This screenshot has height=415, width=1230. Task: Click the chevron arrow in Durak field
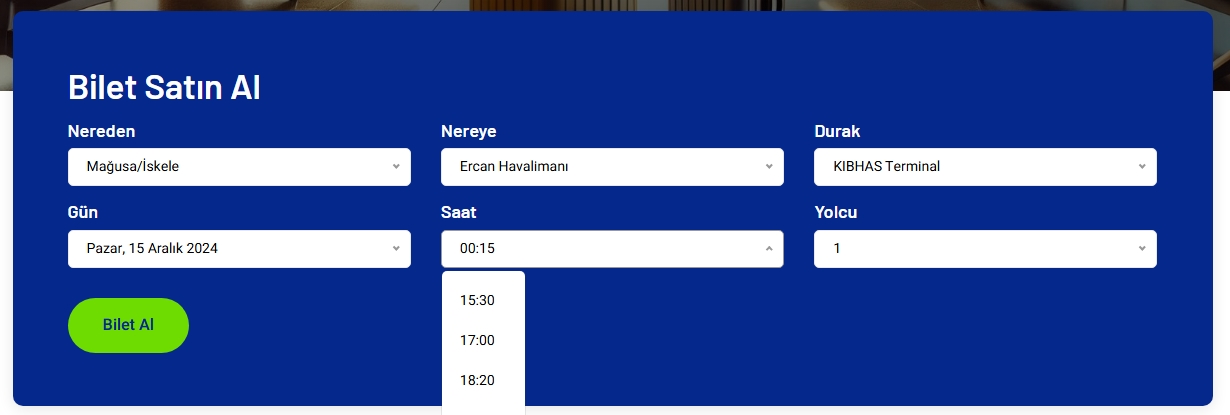point(1142,167)
